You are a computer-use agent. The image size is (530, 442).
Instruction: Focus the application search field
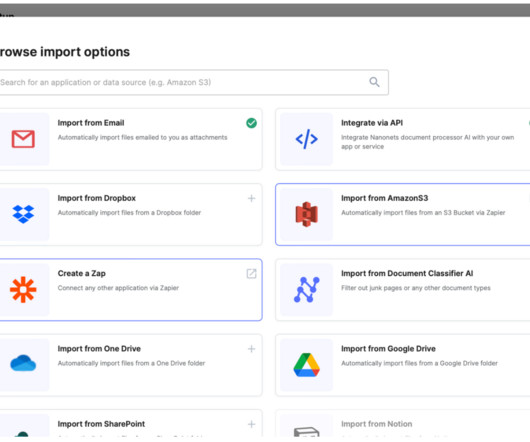coord(194,82)
